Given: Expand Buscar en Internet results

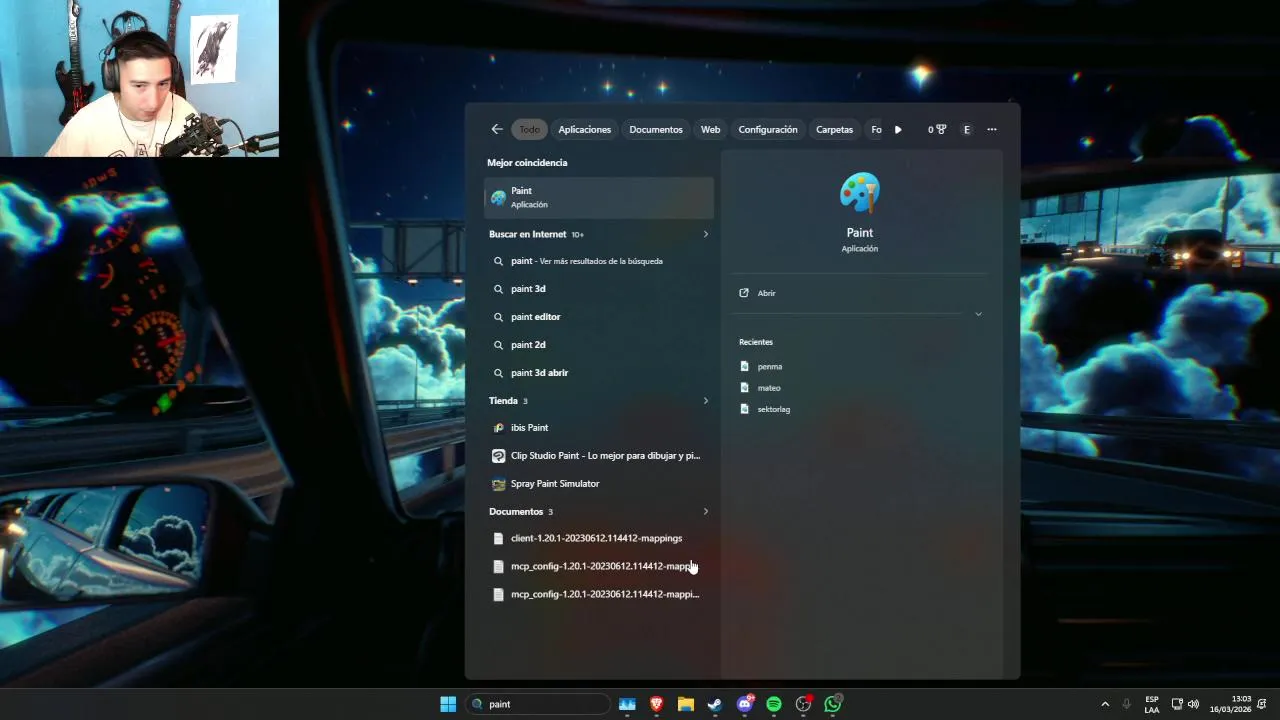Looking at the screenshot, I should pos(705,234).
